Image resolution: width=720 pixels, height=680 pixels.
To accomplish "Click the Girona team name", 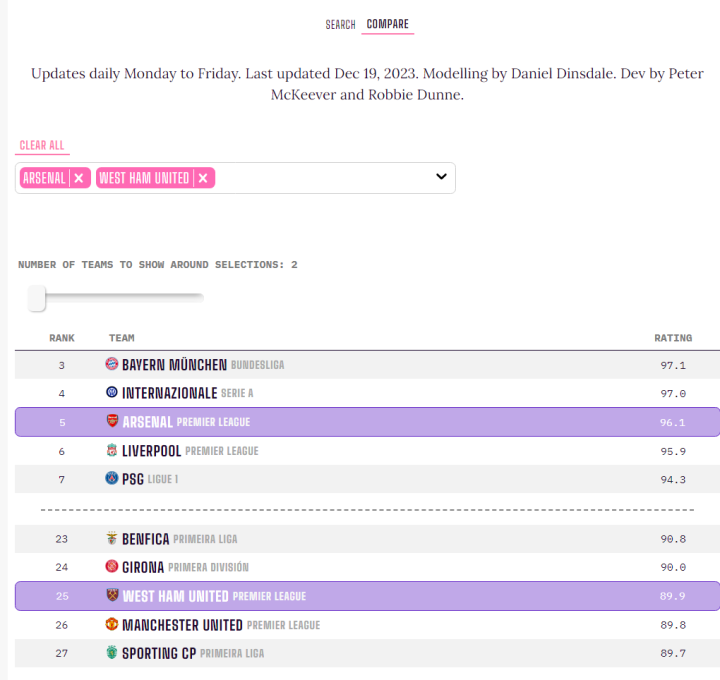I will click(142, 567).
